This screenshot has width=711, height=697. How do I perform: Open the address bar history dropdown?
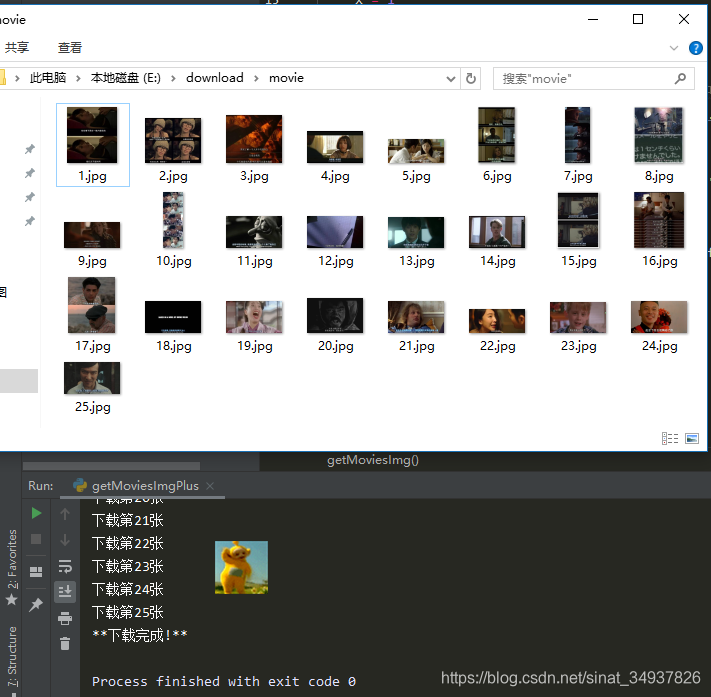coord(450,78)
